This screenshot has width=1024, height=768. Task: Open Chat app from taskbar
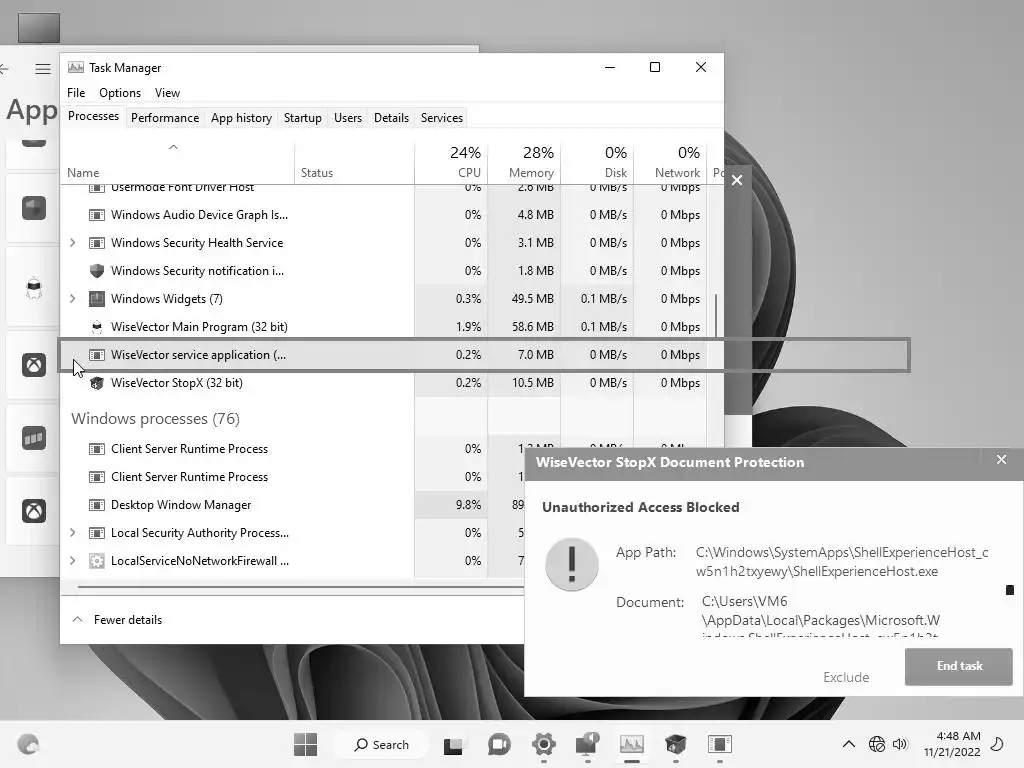499,744
